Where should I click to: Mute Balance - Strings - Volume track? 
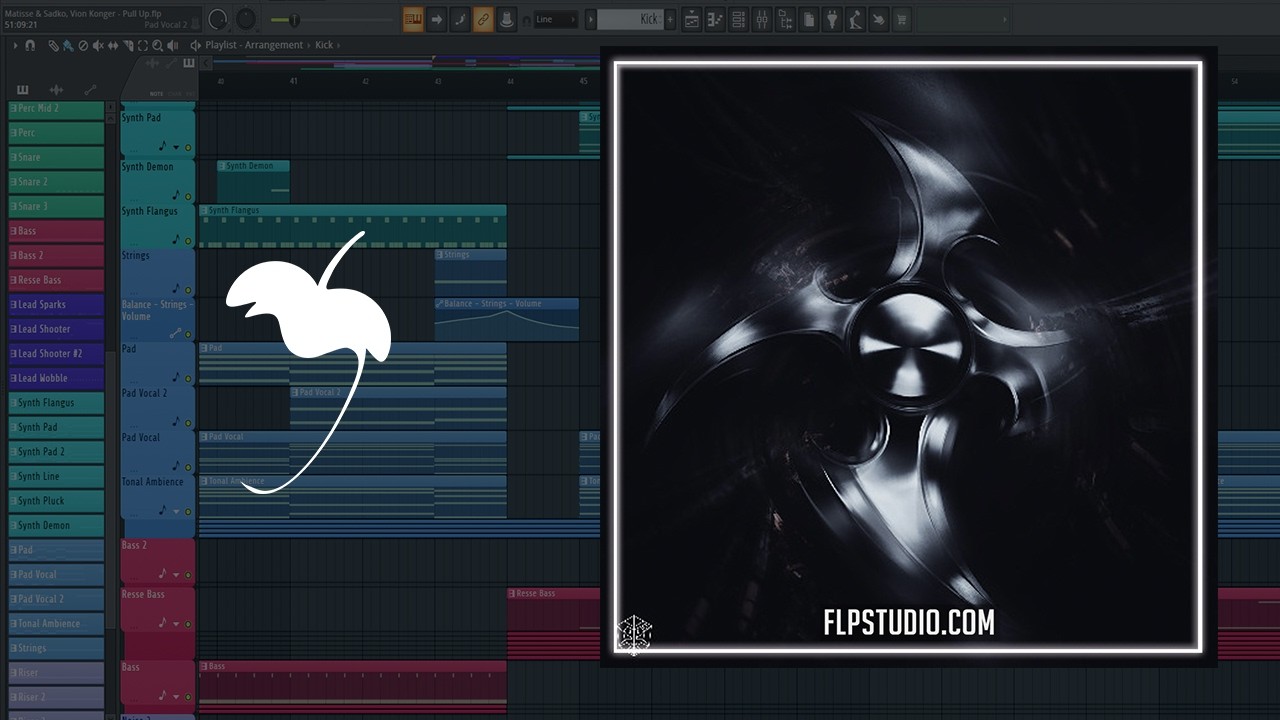click(x=188, y=333)
